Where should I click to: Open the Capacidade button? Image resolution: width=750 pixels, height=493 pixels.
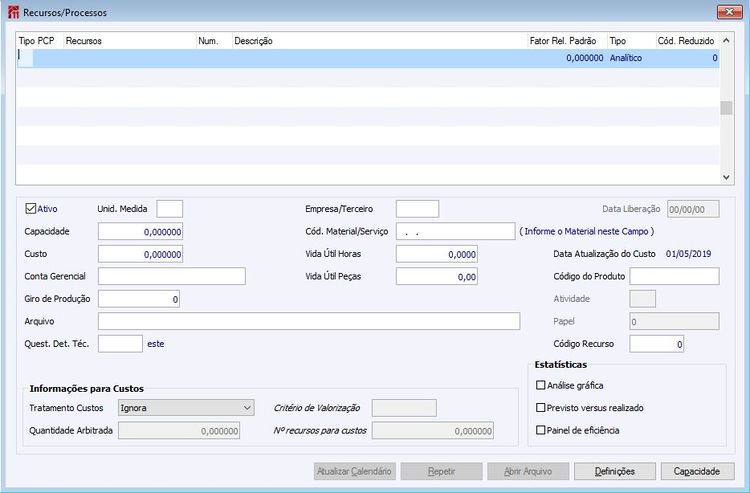click(x=697, y=471)
